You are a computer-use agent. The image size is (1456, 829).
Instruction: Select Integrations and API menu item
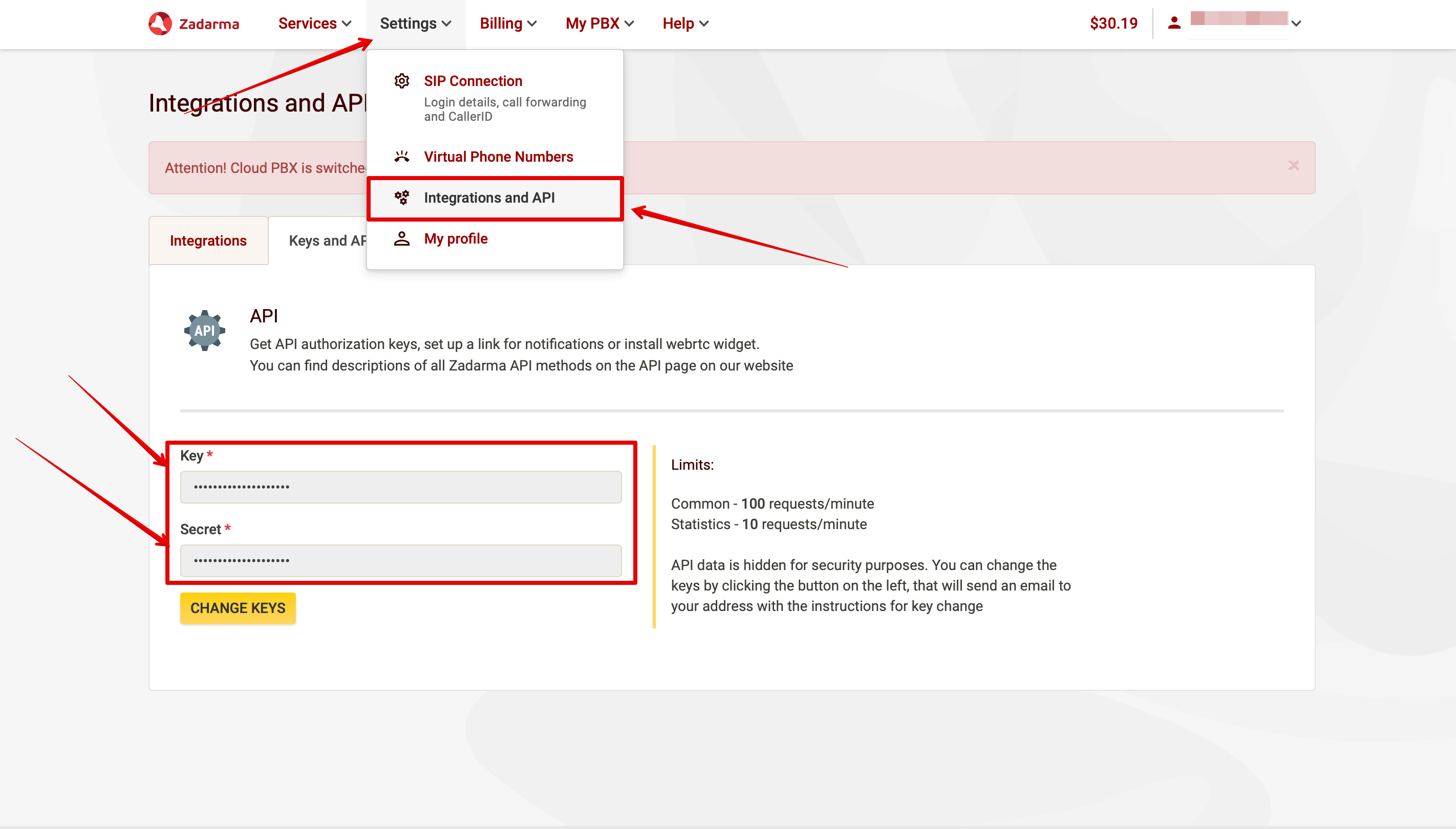pyautogui.click(x=489, y=198)
